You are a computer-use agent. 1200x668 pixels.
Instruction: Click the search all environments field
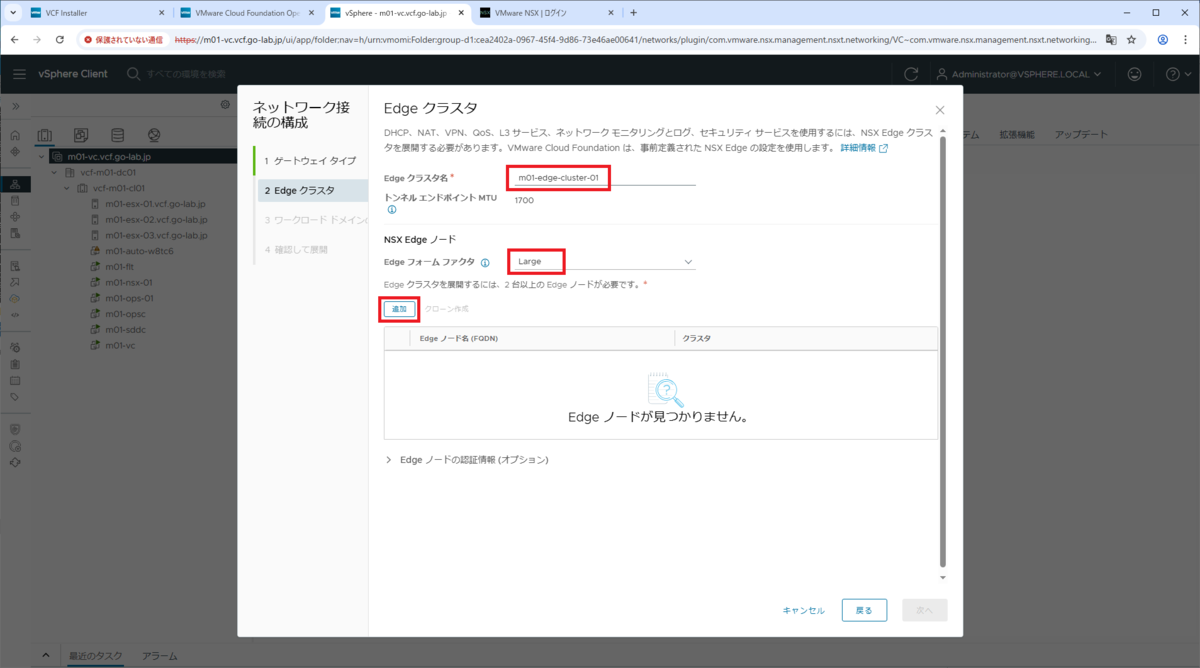point(186,74)
